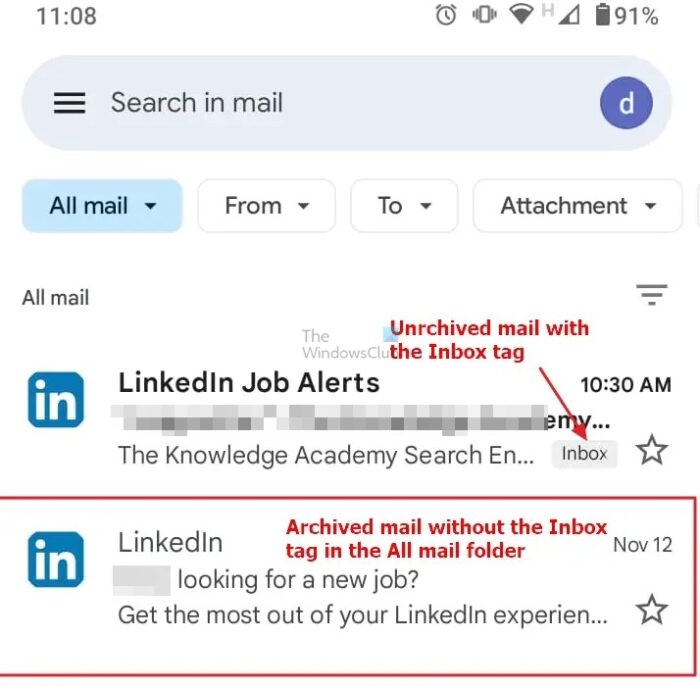Star the archived LinkedIn Nov 12 email
Viewport: 700px width, 686px height.
[651, 609]
